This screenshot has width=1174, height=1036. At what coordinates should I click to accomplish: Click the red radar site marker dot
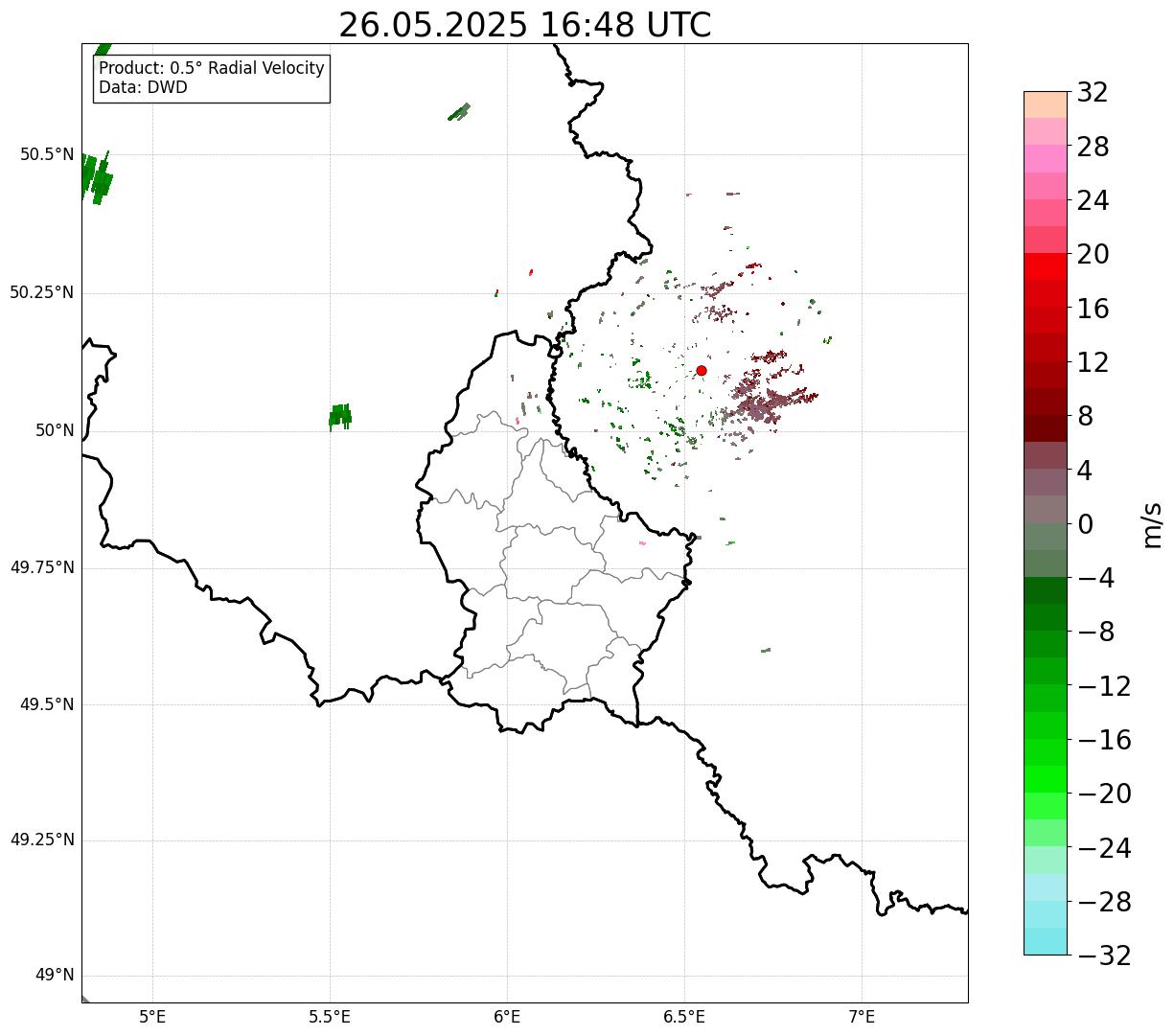(x=702, y=370)
